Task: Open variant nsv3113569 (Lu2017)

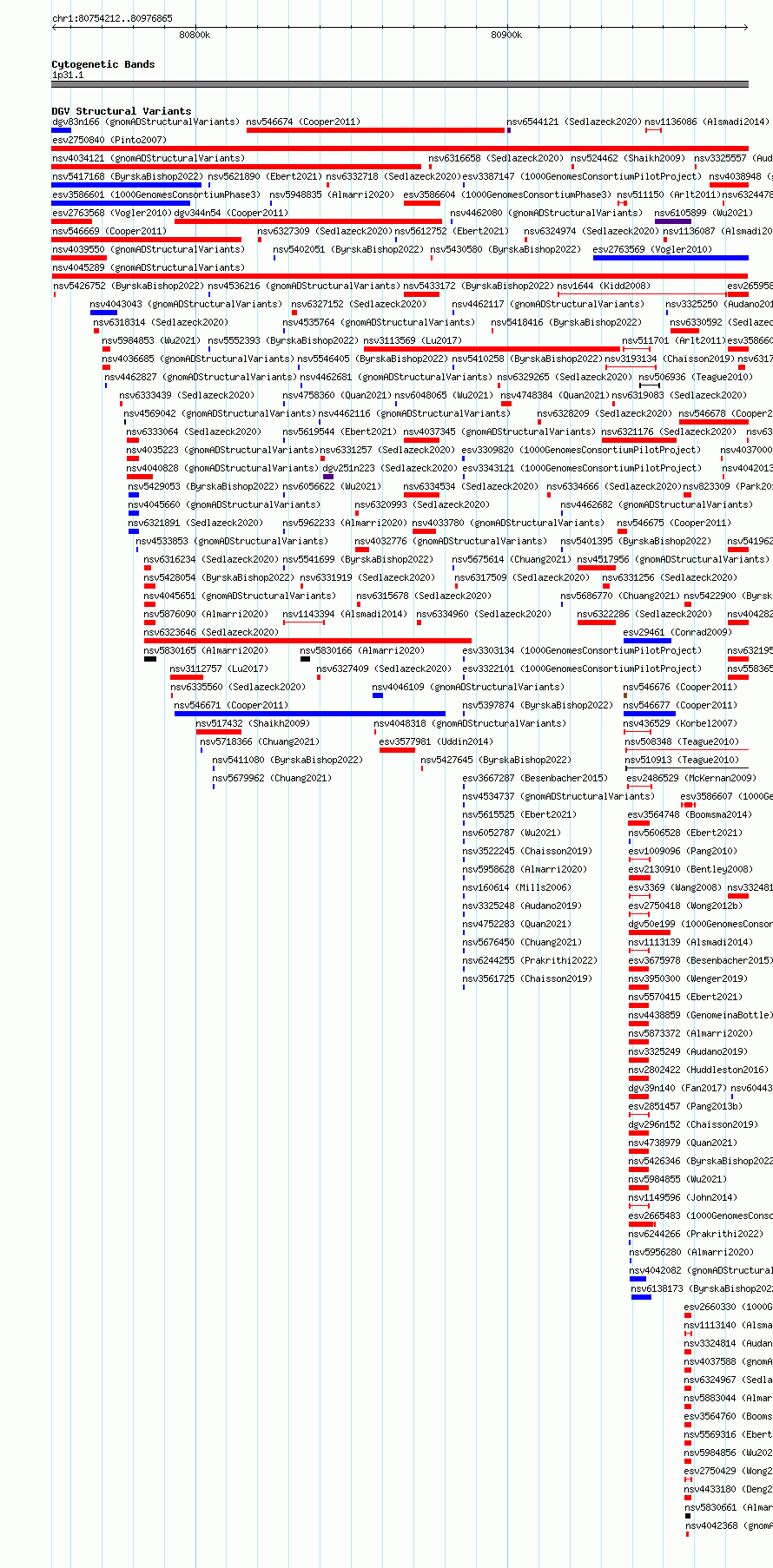Action: click(x=413, y=341)
